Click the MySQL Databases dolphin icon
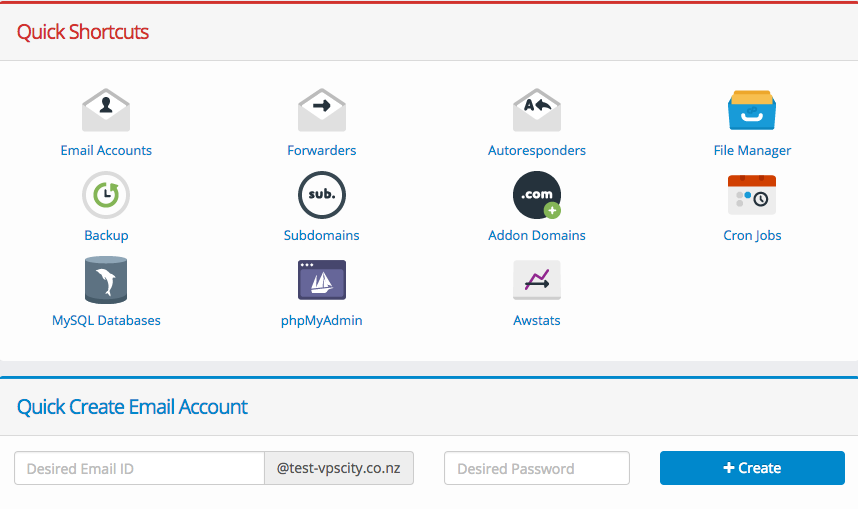858x509 pixels. pos(106,280)
